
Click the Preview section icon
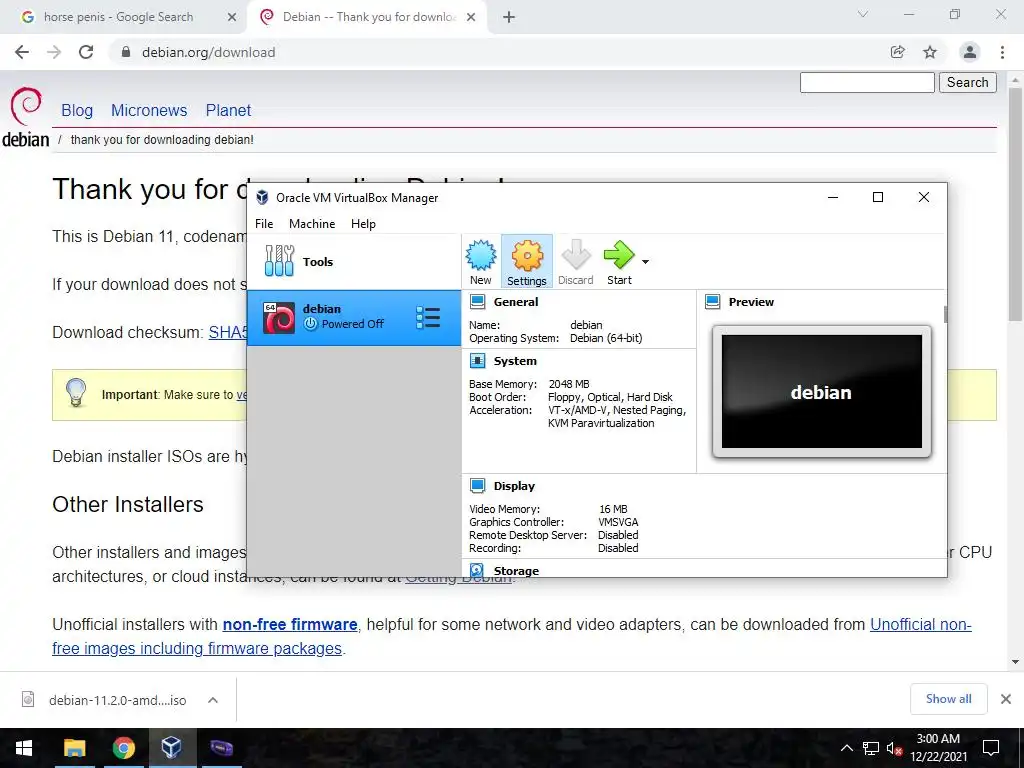[x=712, y=302]
